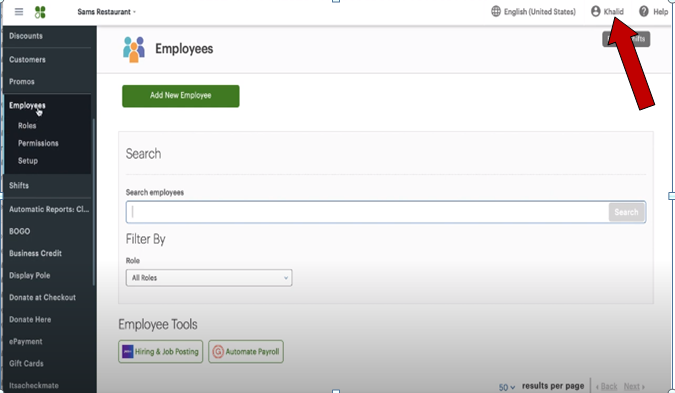Open ePayment in the sidebar
Viewport: 675px width, 393px height.
(26, 342)
